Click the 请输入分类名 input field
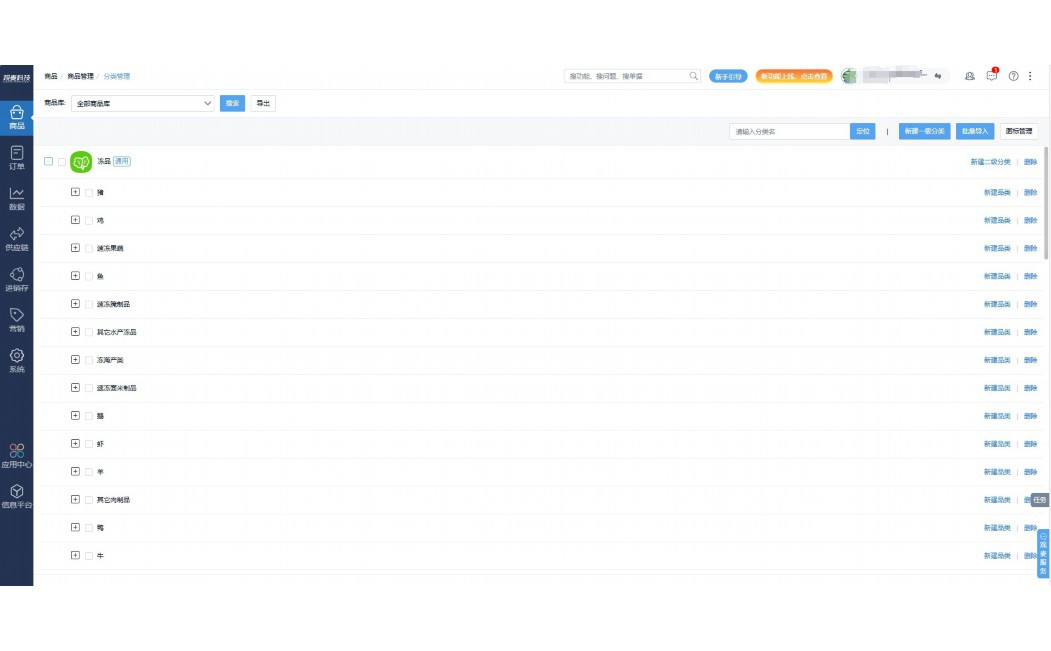Image resolution: width=1051 pixels, height=651 pixels. tap(789, 131)
